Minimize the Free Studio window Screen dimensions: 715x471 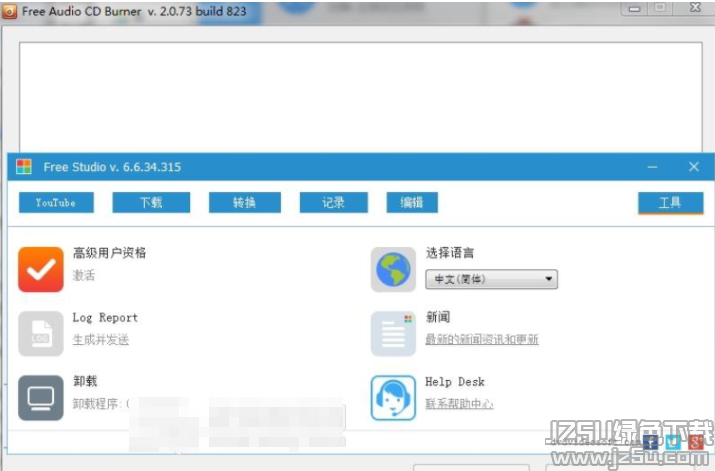(653, 167)
